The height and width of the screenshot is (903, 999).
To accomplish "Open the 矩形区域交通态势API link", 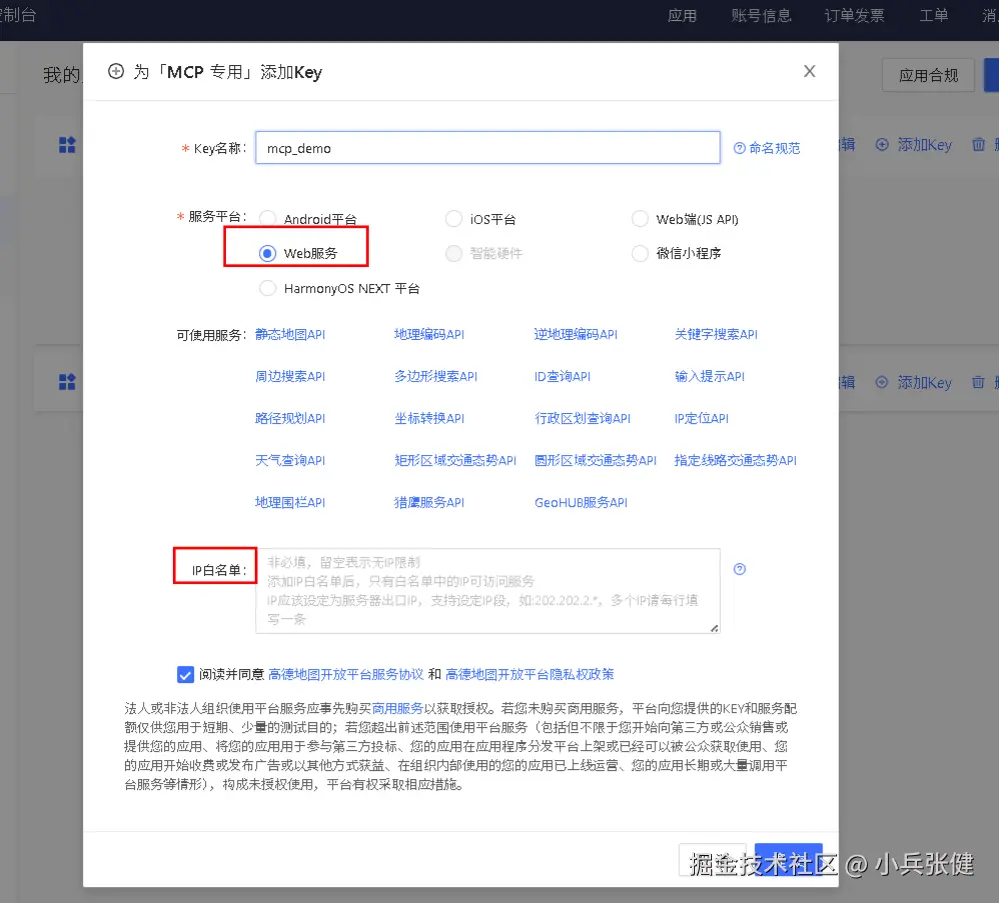I will point(455,461).
